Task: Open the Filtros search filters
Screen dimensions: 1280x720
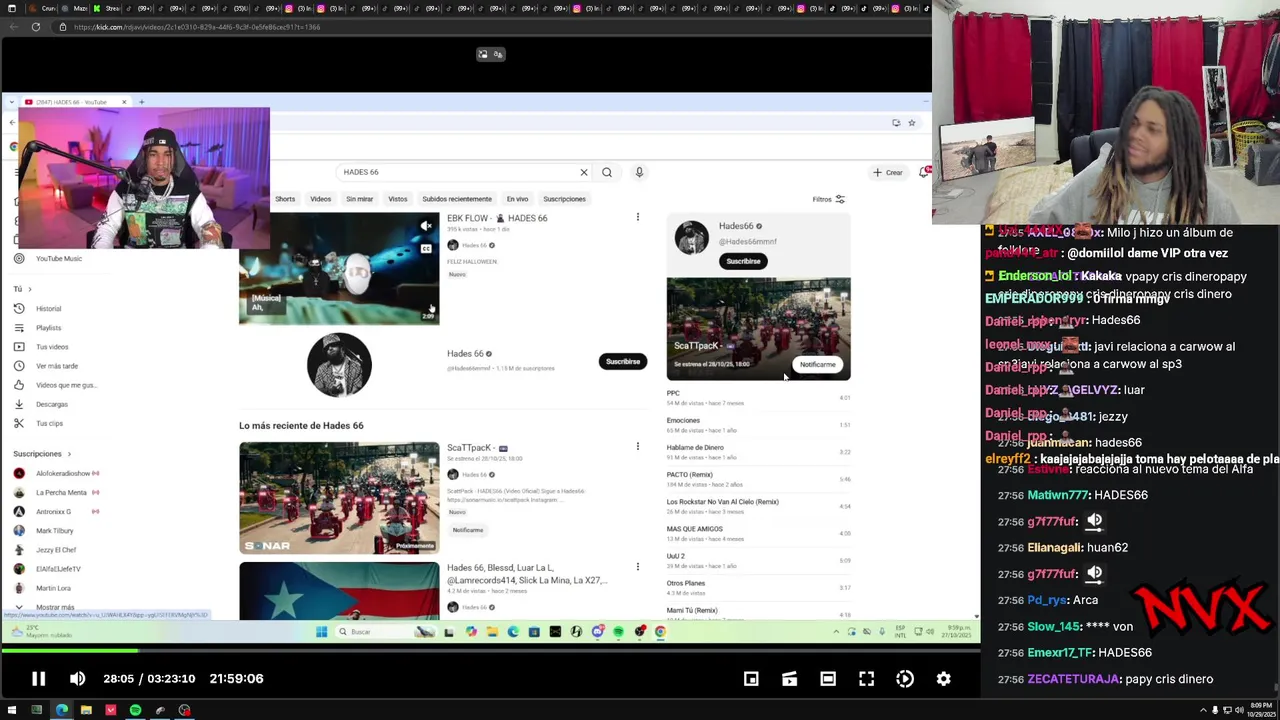Action: (828, 199)
